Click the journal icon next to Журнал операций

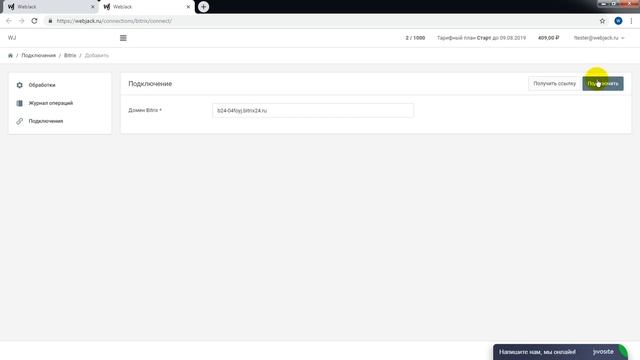click(19, 103)
